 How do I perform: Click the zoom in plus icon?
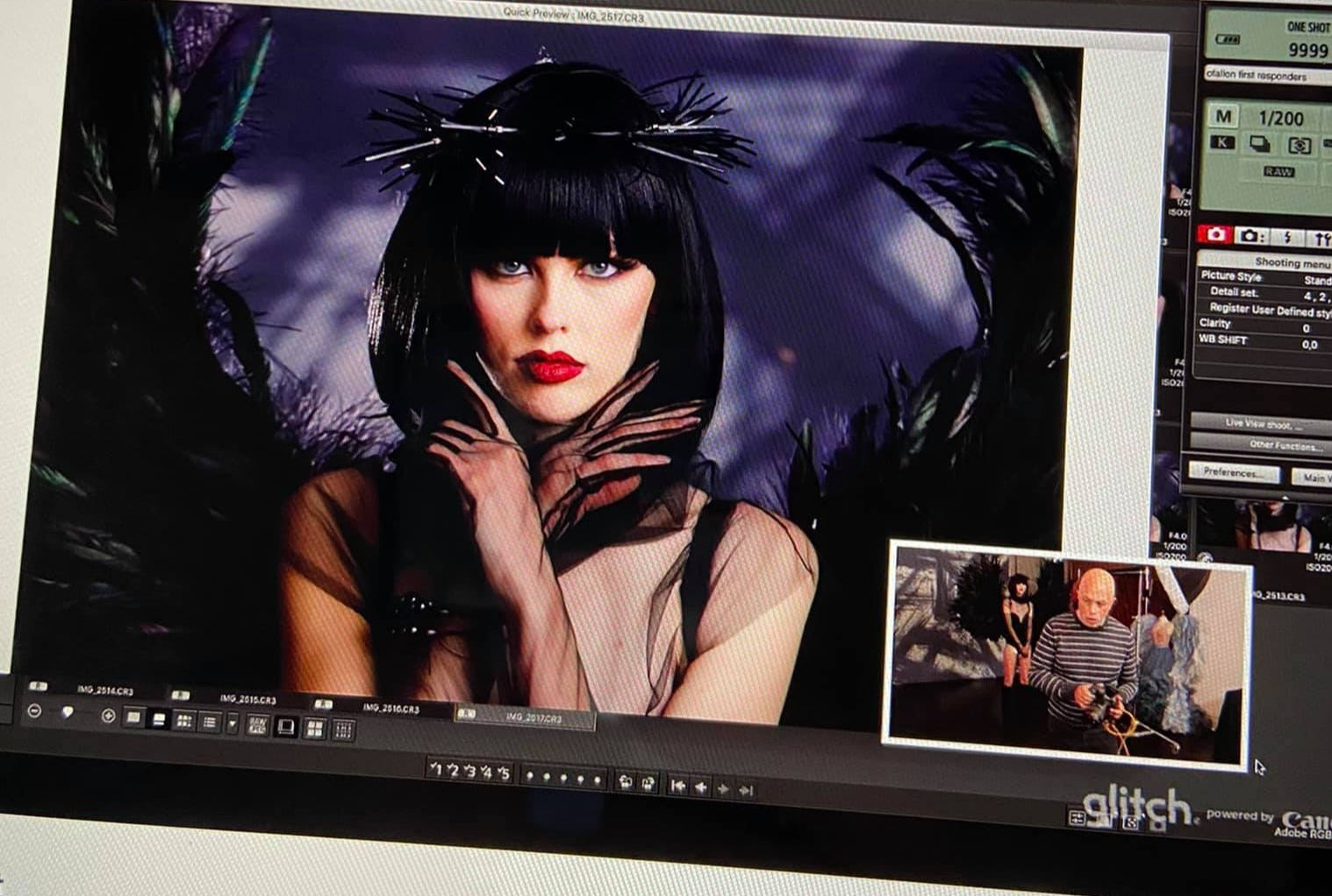(x=109, y=716)
